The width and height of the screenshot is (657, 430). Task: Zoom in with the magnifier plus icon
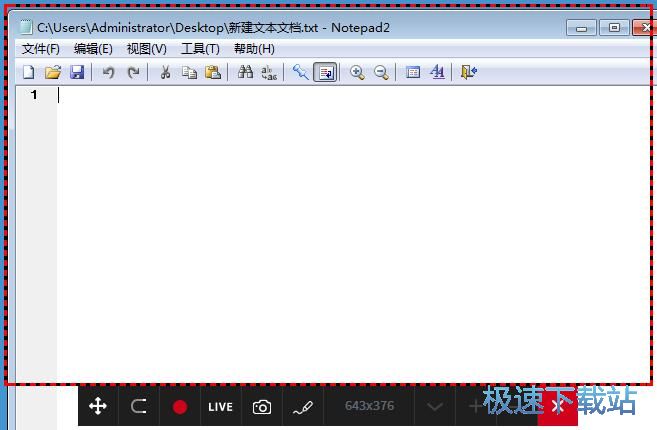(x=357, y=72)
